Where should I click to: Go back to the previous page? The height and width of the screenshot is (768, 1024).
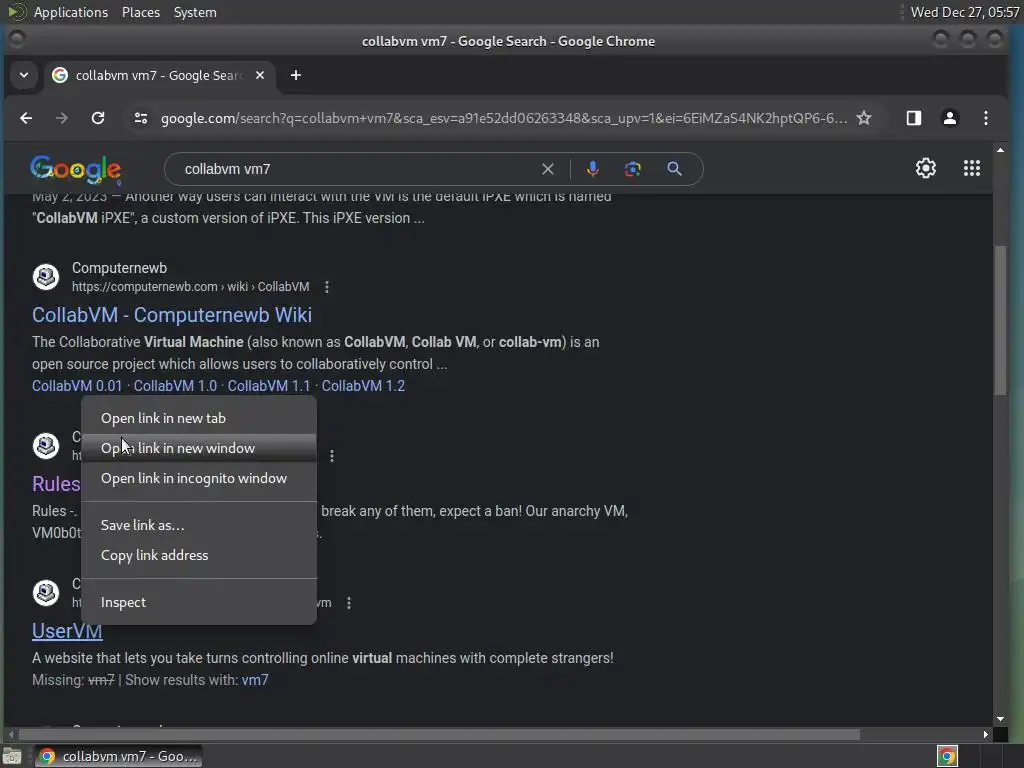pyautogui.click(x=26, y=118)
